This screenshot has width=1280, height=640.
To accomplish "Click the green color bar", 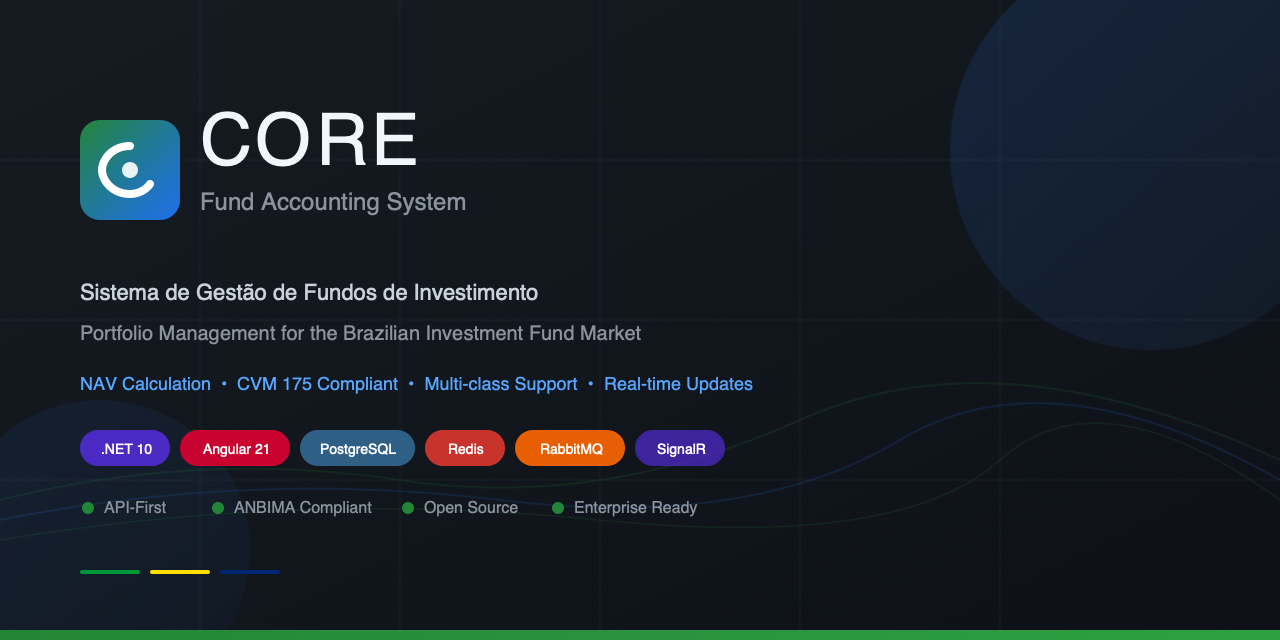I will point(109,571).
